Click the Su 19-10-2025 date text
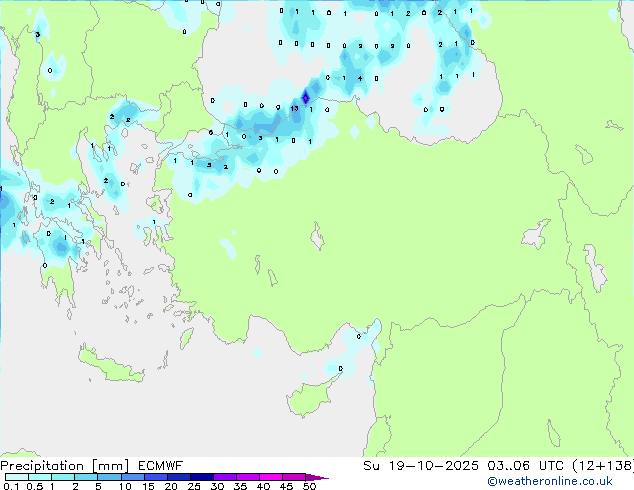The height and width of the screenshot is (490, 634). pos(421,466)
